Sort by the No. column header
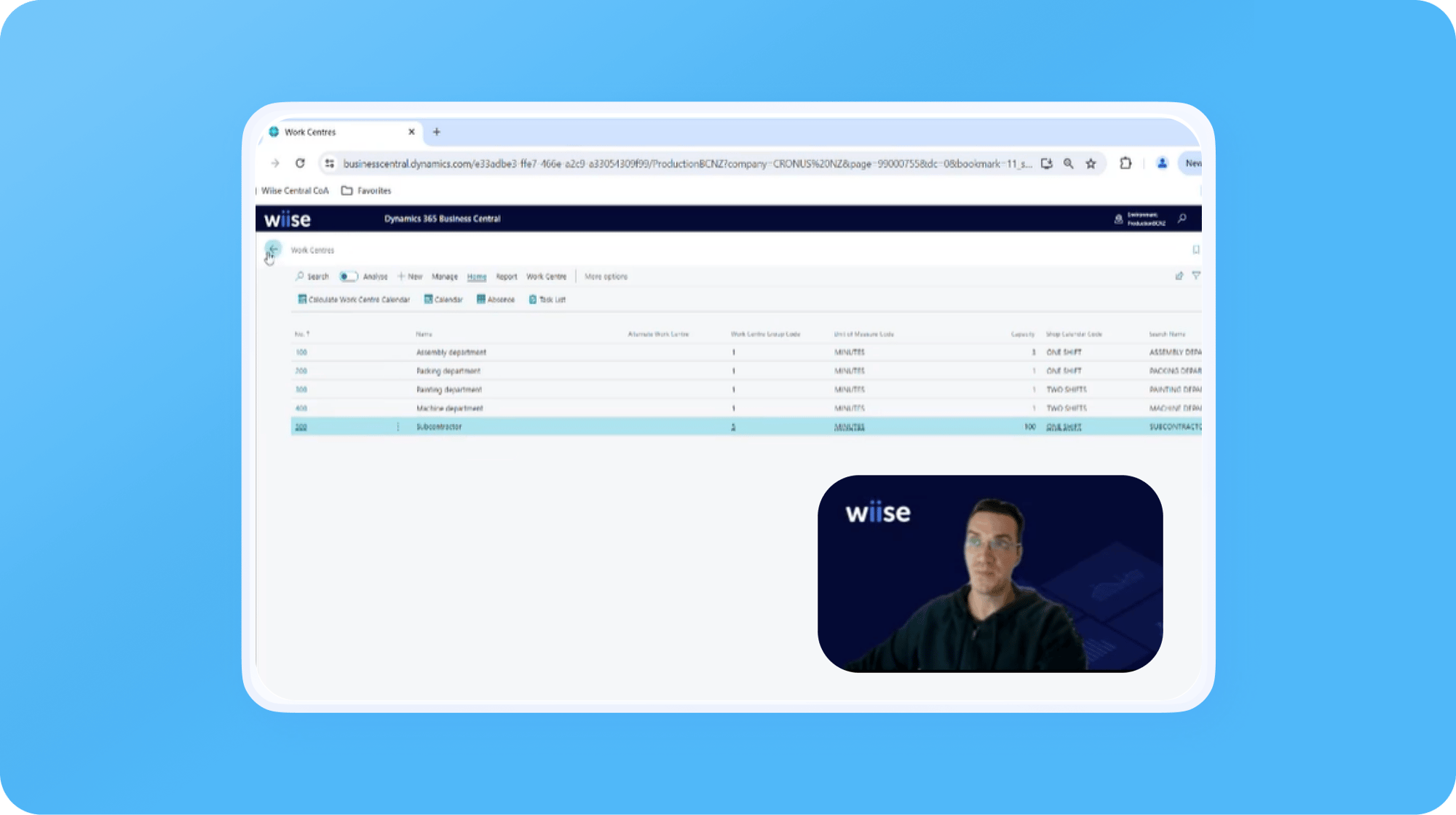Screen dimensions: 1456x815 tap(302, 334)
